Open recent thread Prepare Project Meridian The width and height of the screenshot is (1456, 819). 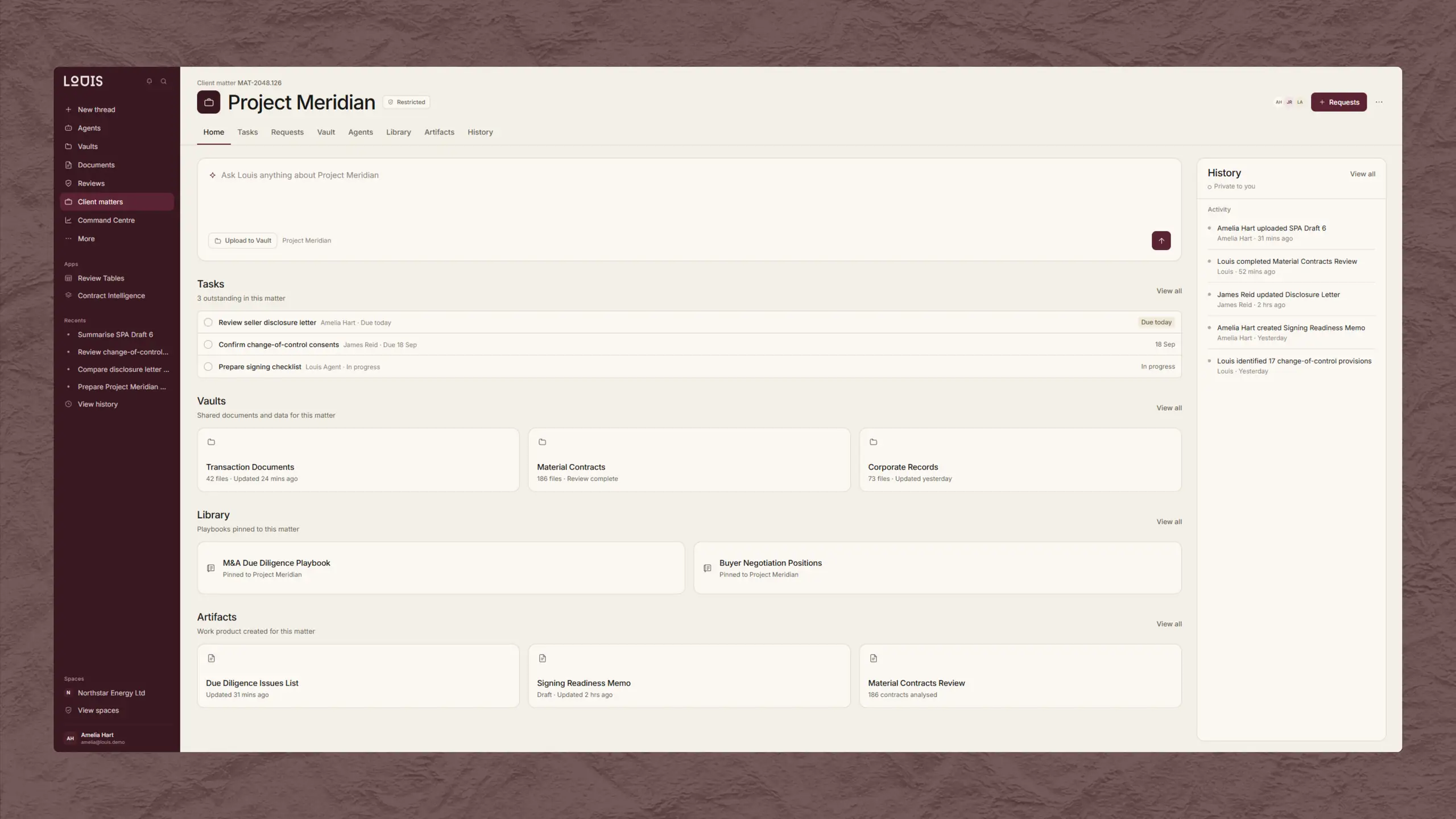117,387
